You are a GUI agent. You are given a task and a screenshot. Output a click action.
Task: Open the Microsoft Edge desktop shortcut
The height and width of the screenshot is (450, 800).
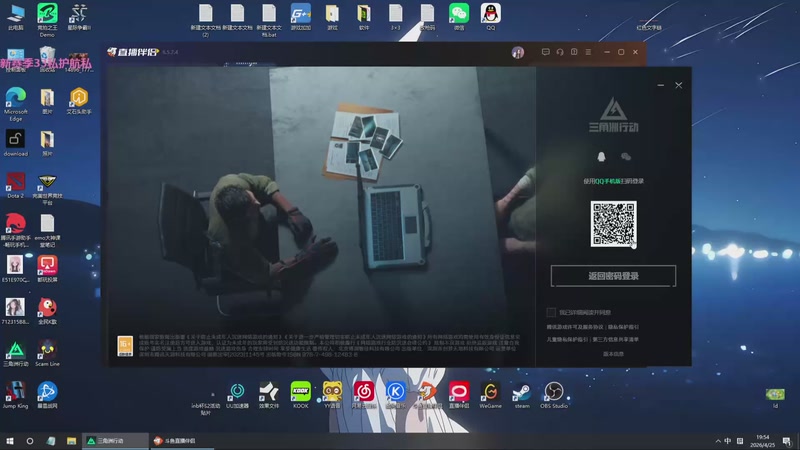(x=15, y=104)
